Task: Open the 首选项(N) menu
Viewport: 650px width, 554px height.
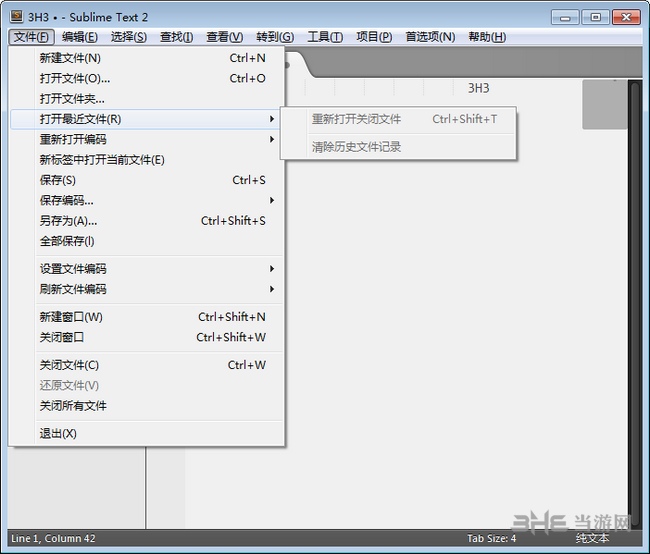Action: 430,37
